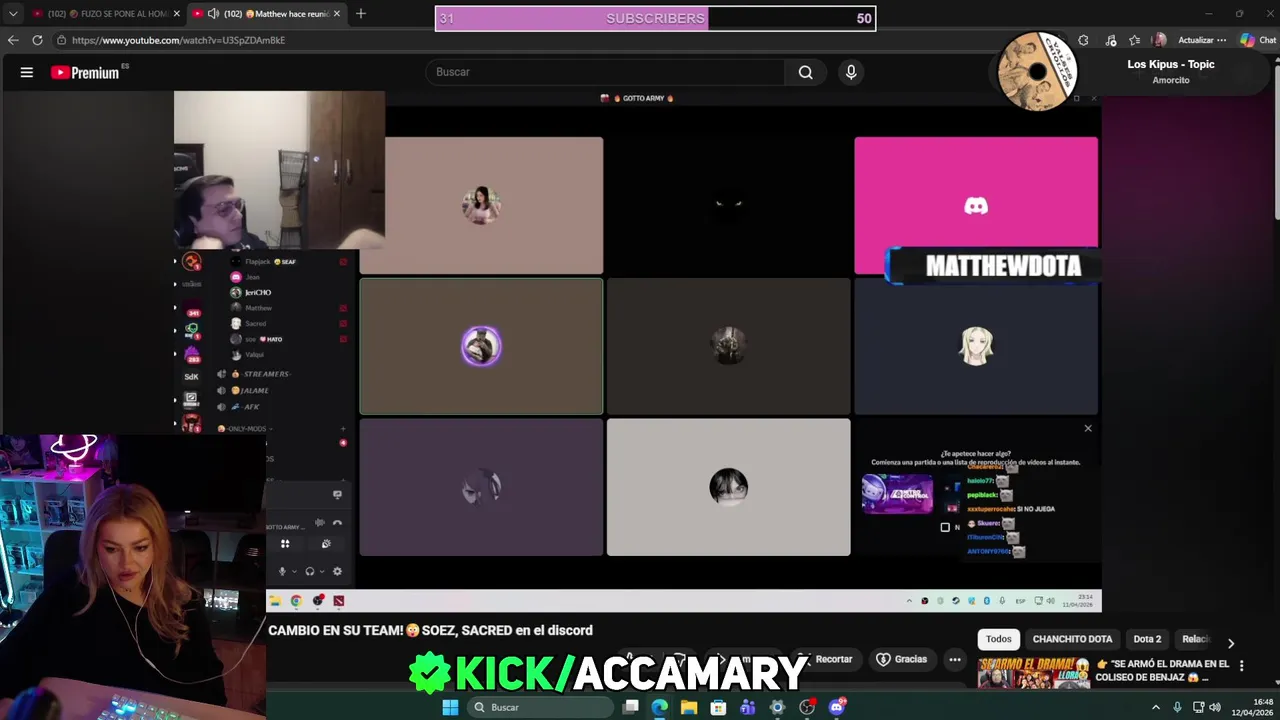Select the pink Discord logo call tile

[976, 205]
